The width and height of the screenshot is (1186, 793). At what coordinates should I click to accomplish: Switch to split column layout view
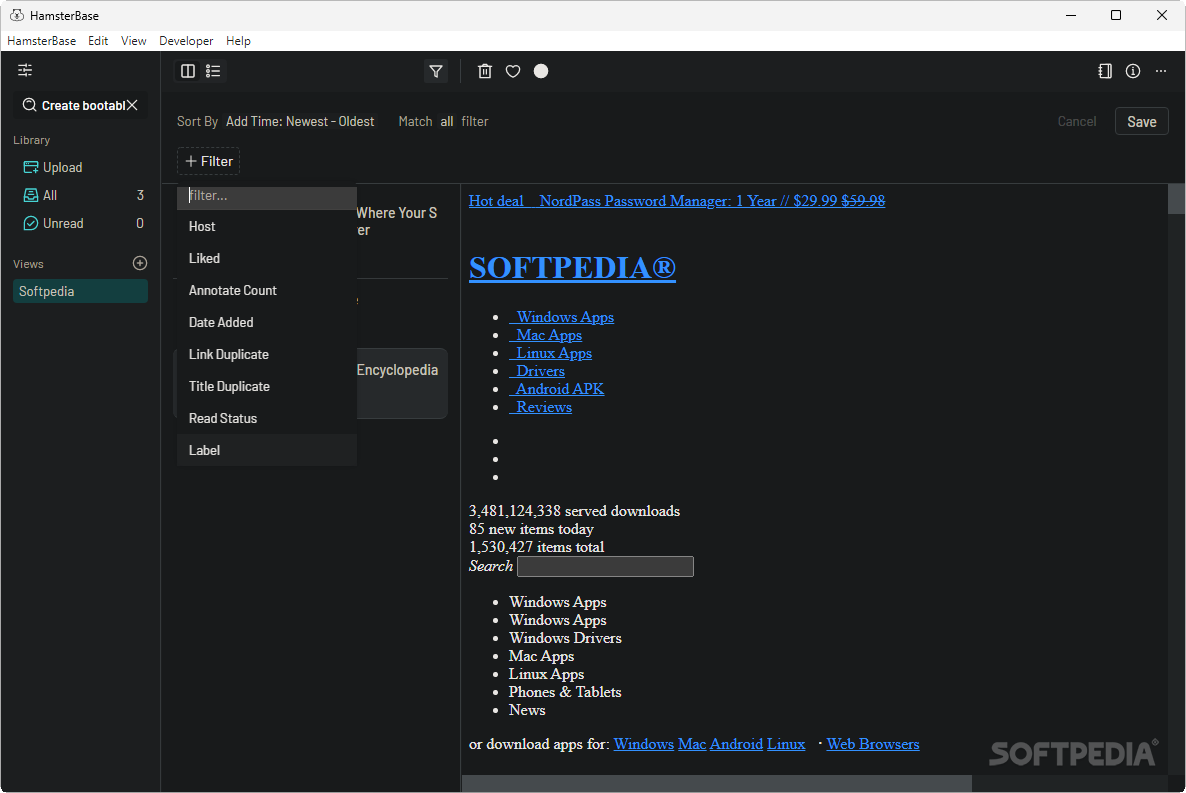pyautogui.click(x=188, y=71)
